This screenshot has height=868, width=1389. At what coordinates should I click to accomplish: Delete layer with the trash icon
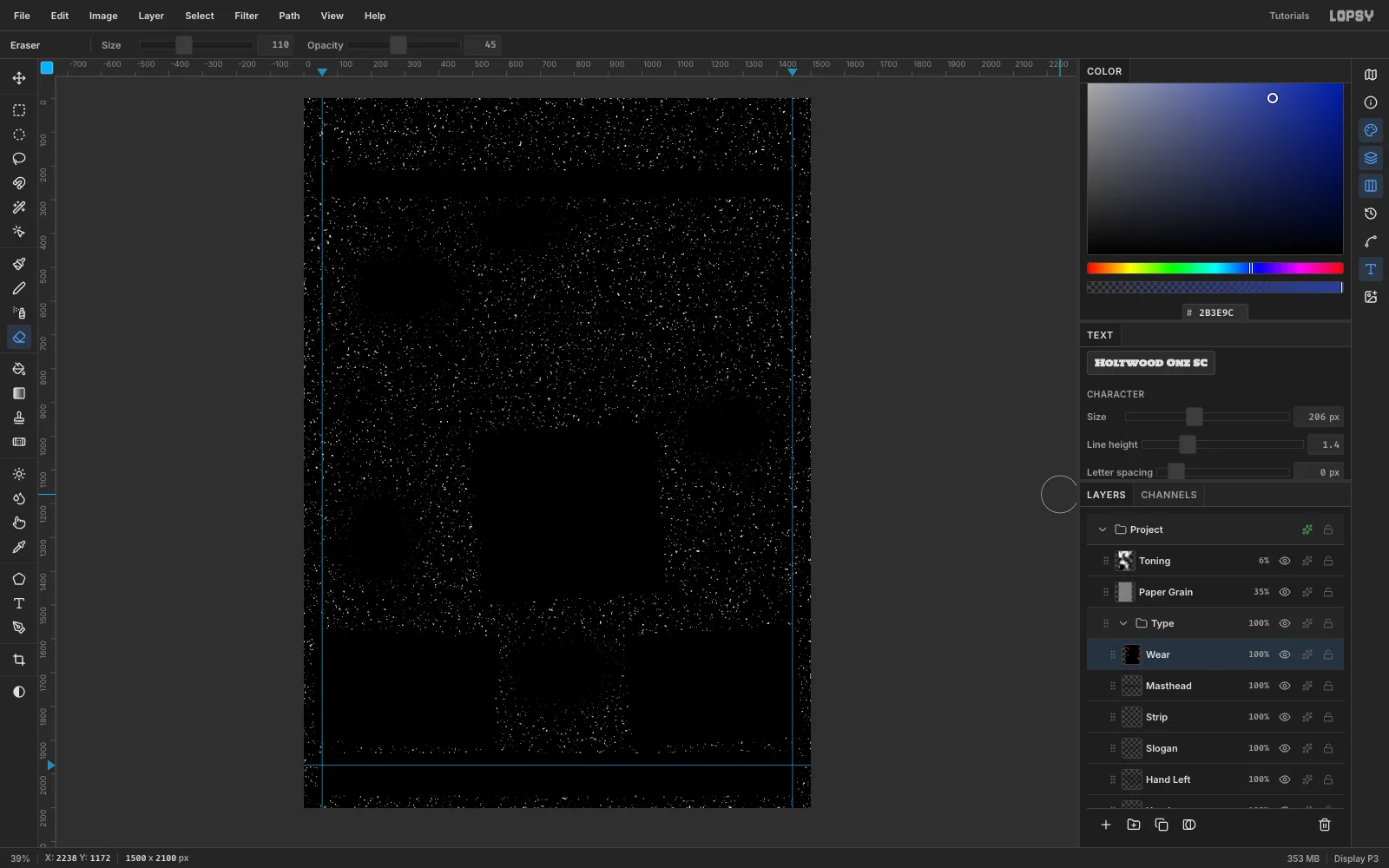pyautogui.click(x=1325, y=825)
